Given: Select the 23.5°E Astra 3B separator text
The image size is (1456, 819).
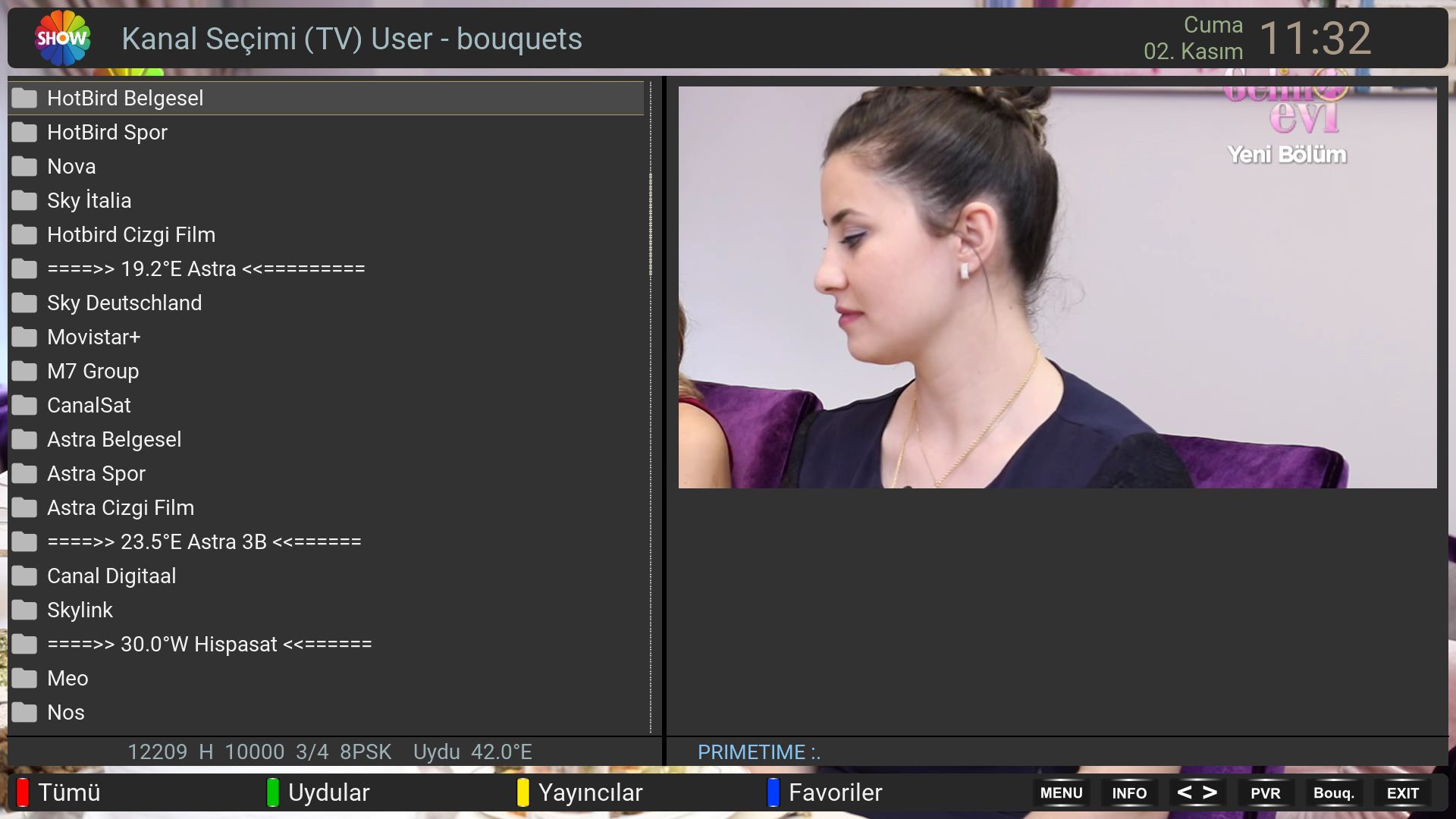Looking at the screenshot, I should (204, 541).
